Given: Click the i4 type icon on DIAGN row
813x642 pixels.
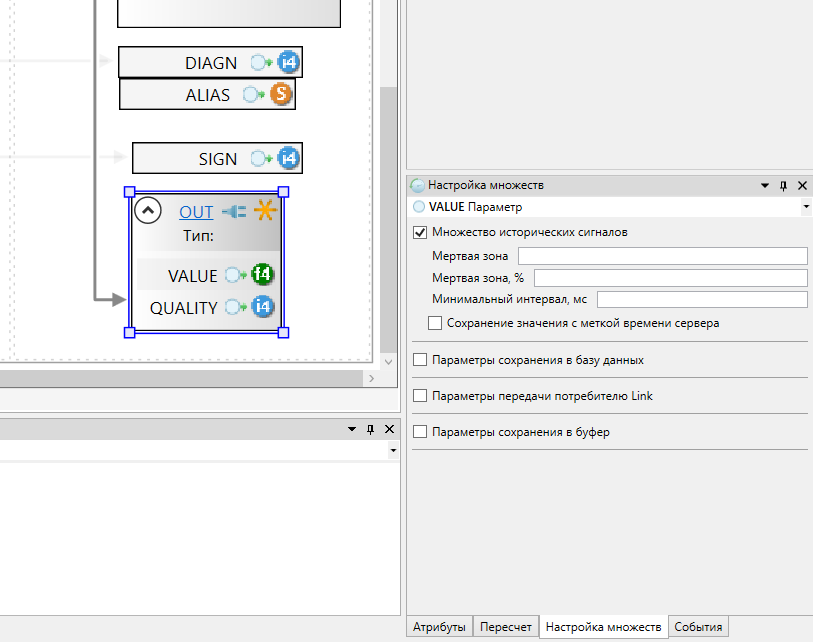Looking at the screenshot, I should coord(288,63).
